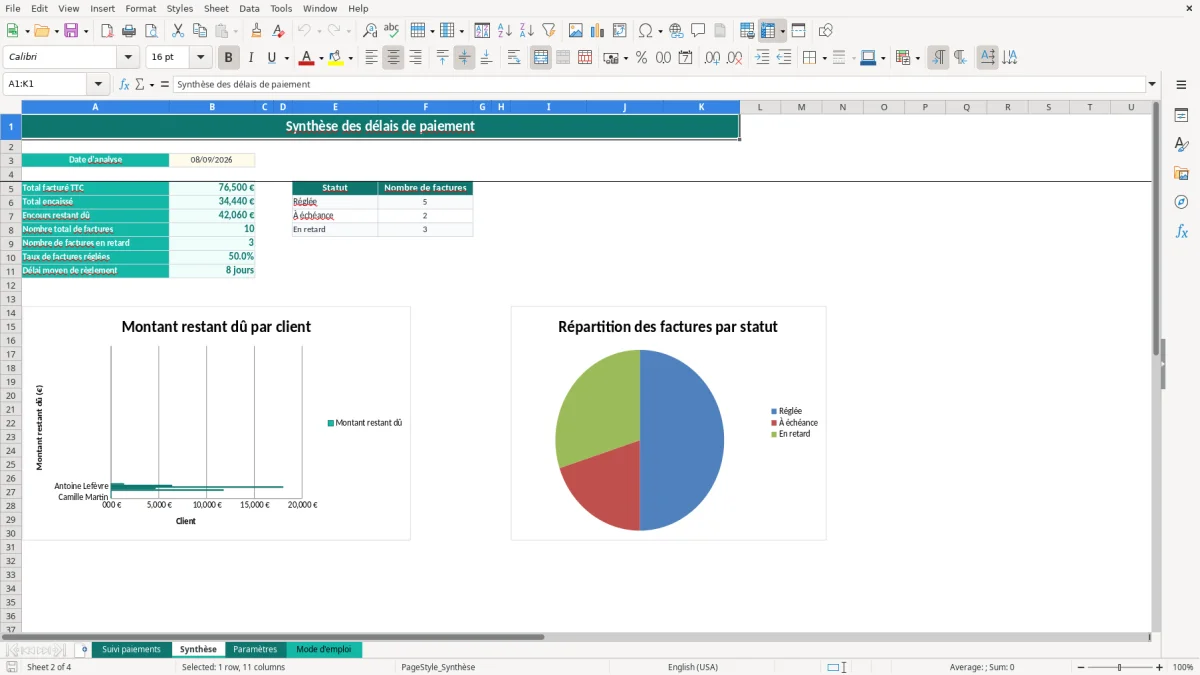Open the Background Color dropdown arrow

pyautogui.click(x=350, y=58)
